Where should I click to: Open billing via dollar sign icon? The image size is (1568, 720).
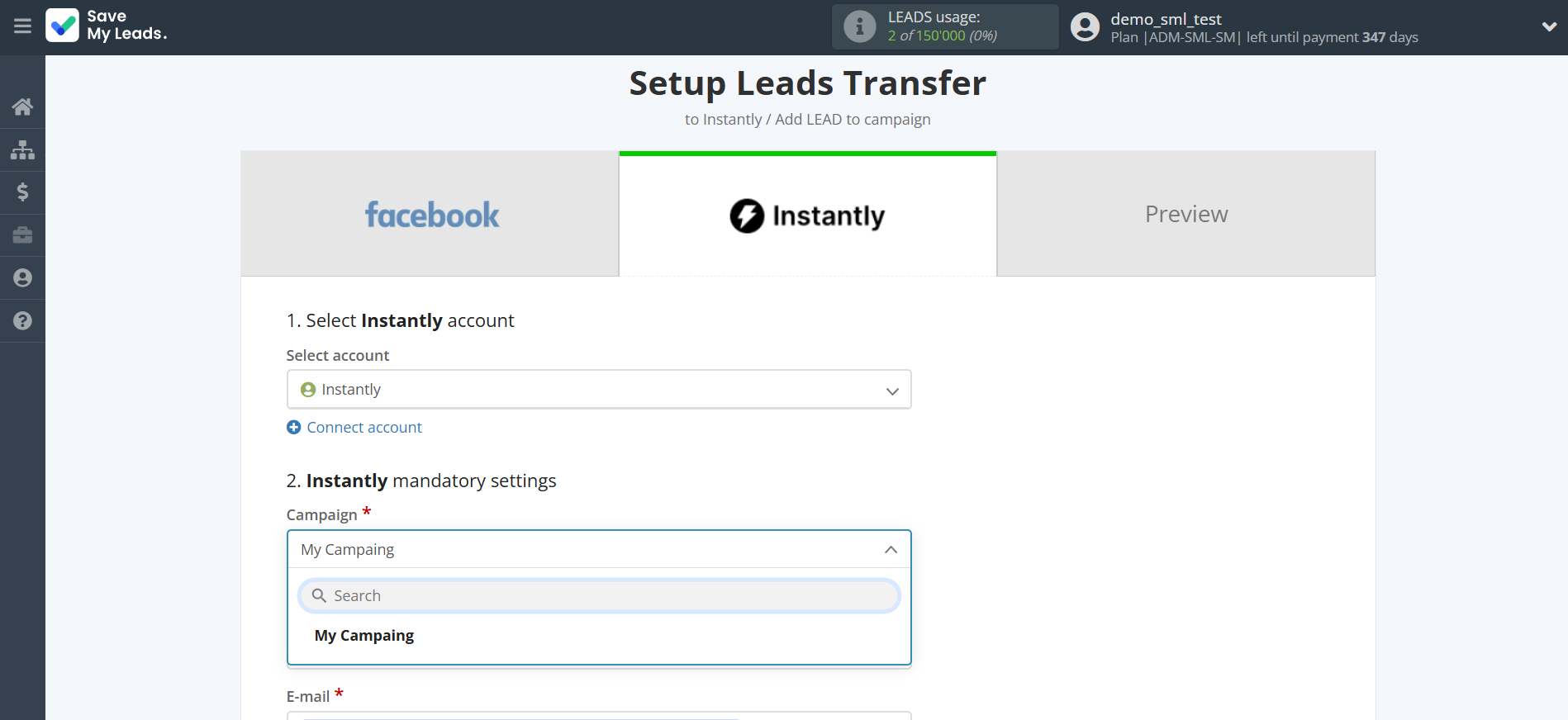(22, 192)
